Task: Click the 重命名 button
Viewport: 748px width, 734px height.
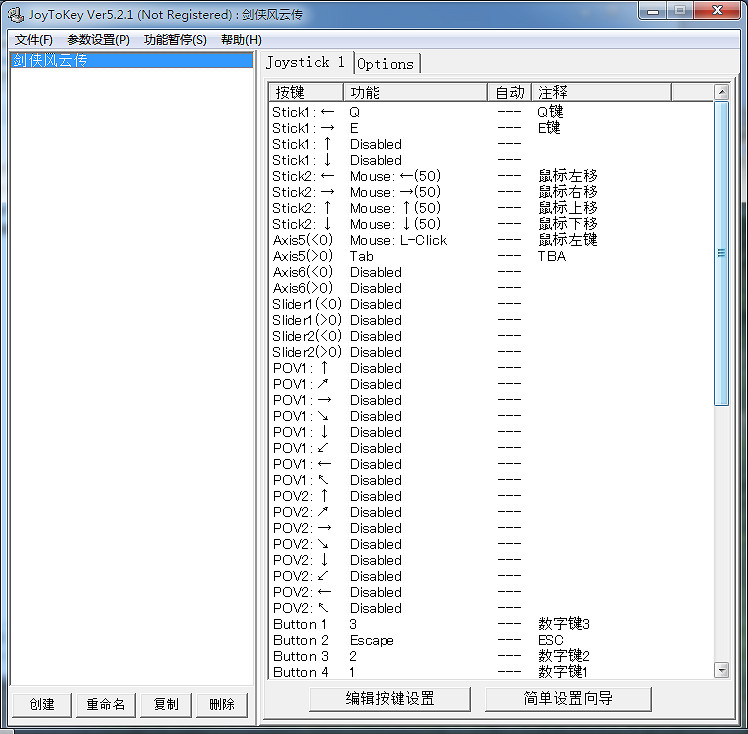Action: click(105, 704)
